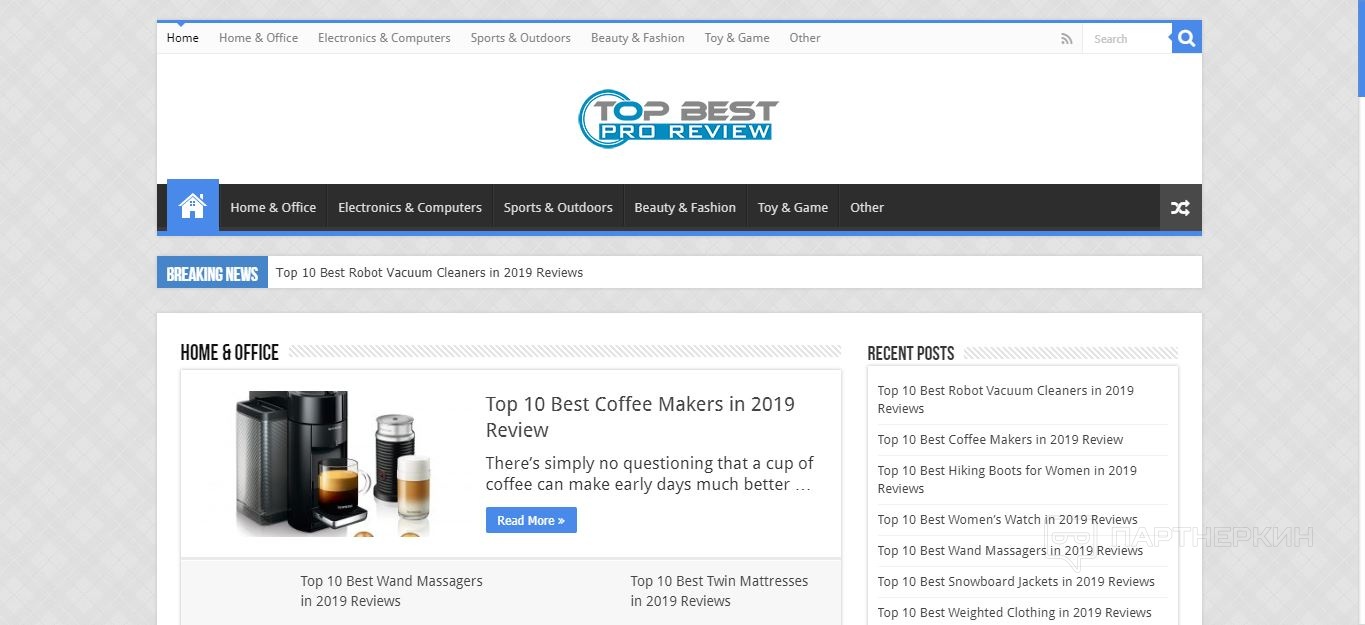The width and height of the screenshot is (1365, 625).
Task: Go to homepage via house icon
Action: [x=192, y=207]
